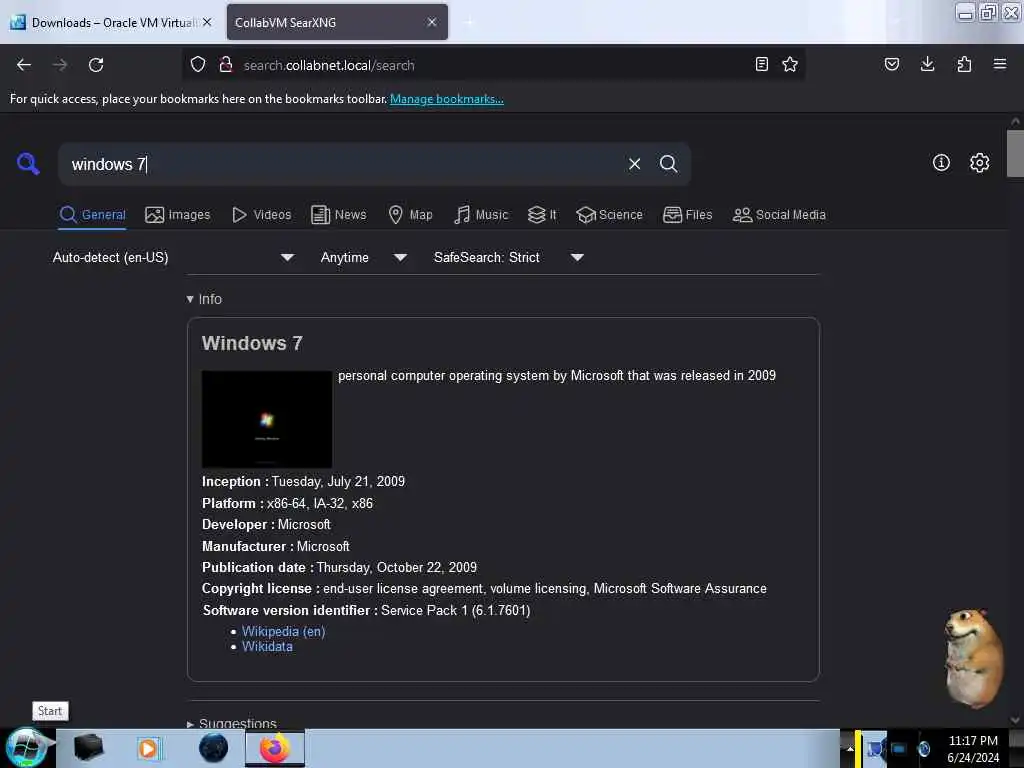Click the Firefox taskbar icon
This screenshot has height=768, width=1024.
[x=275, y=748]
